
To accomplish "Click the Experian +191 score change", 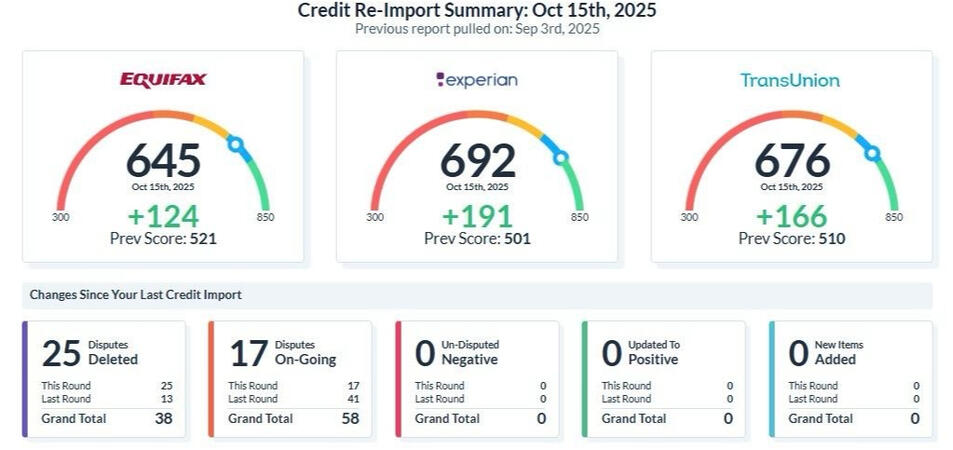I will (x=477, y=216).
